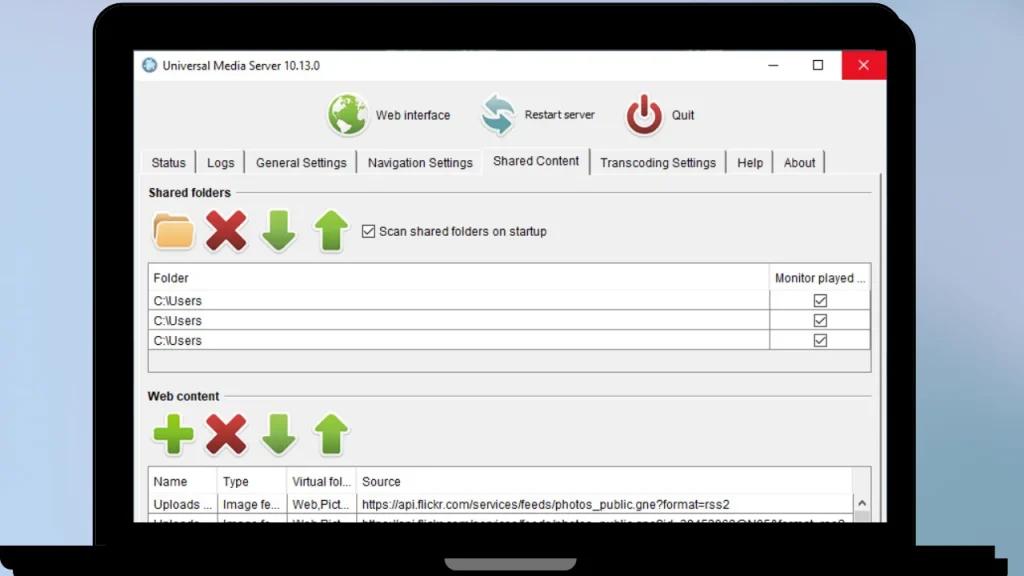Click the Web interface label

[413, 115]
